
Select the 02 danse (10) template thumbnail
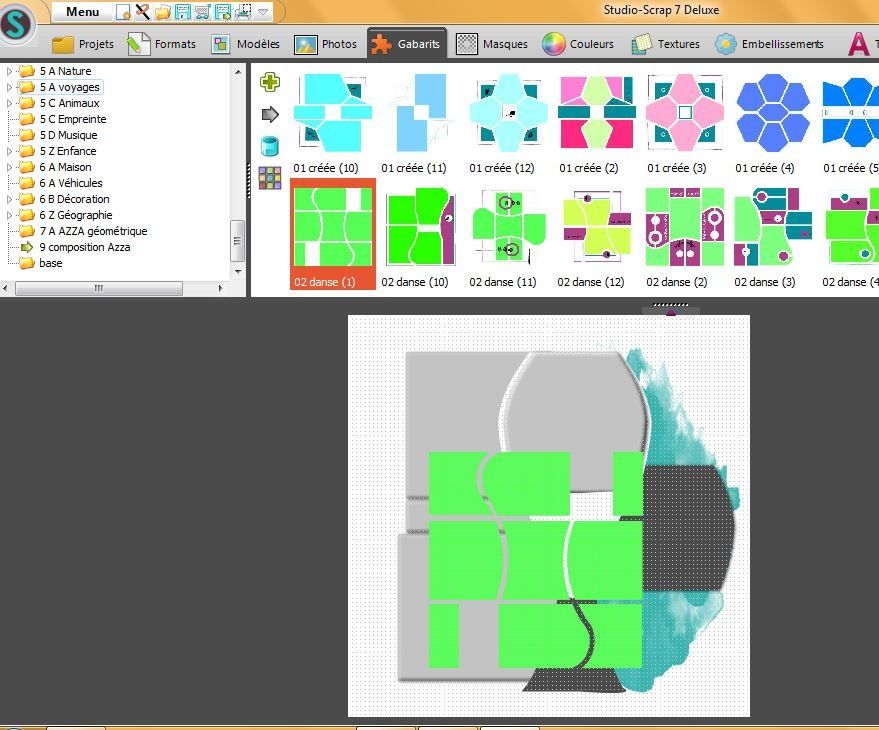click(420, 227)
